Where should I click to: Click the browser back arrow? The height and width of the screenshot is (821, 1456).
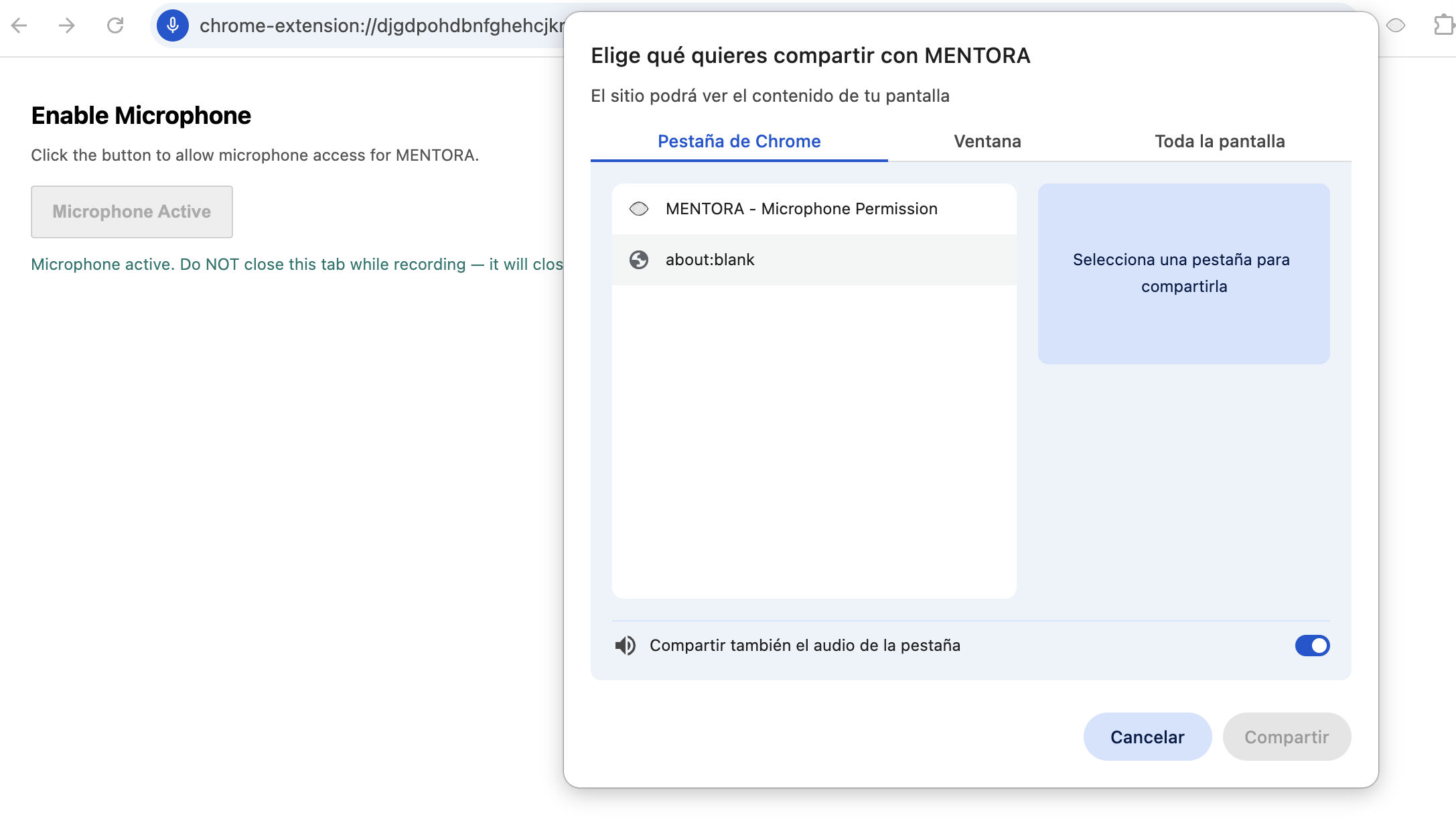[19, 25]
